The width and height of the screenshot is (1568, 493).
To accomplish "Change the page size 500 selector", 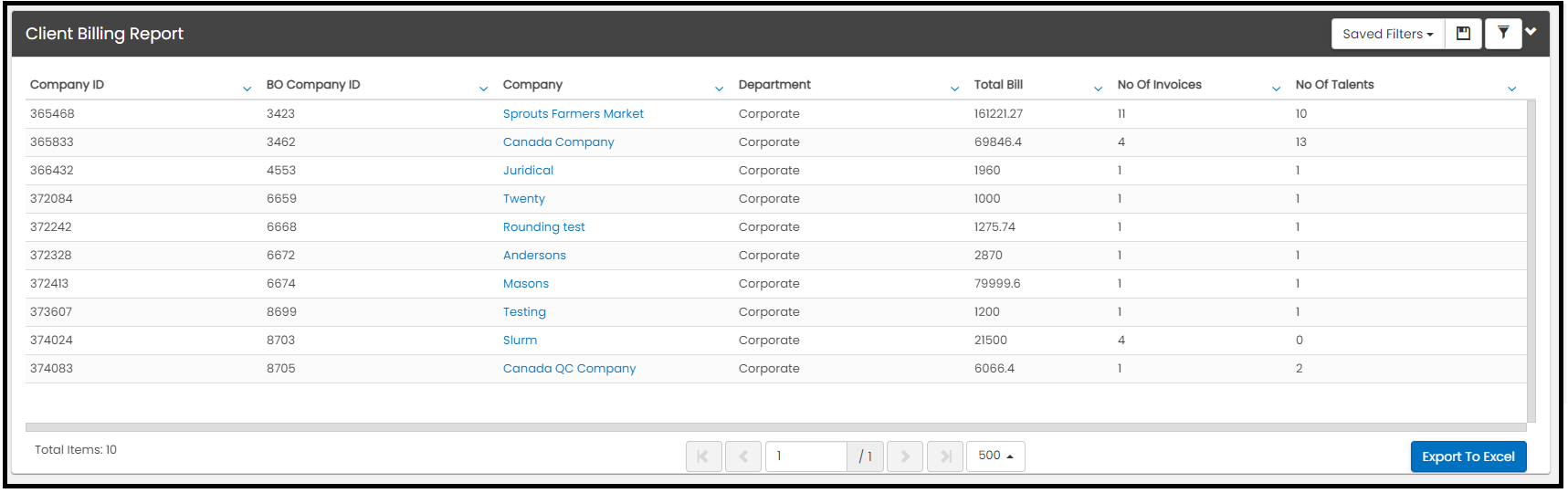I will [x=995, y=456].
